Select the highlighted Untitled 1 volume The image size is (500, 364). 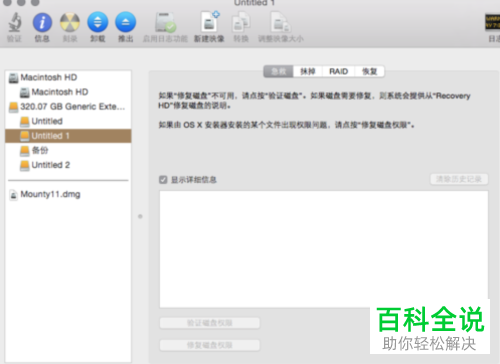point(68,136)
